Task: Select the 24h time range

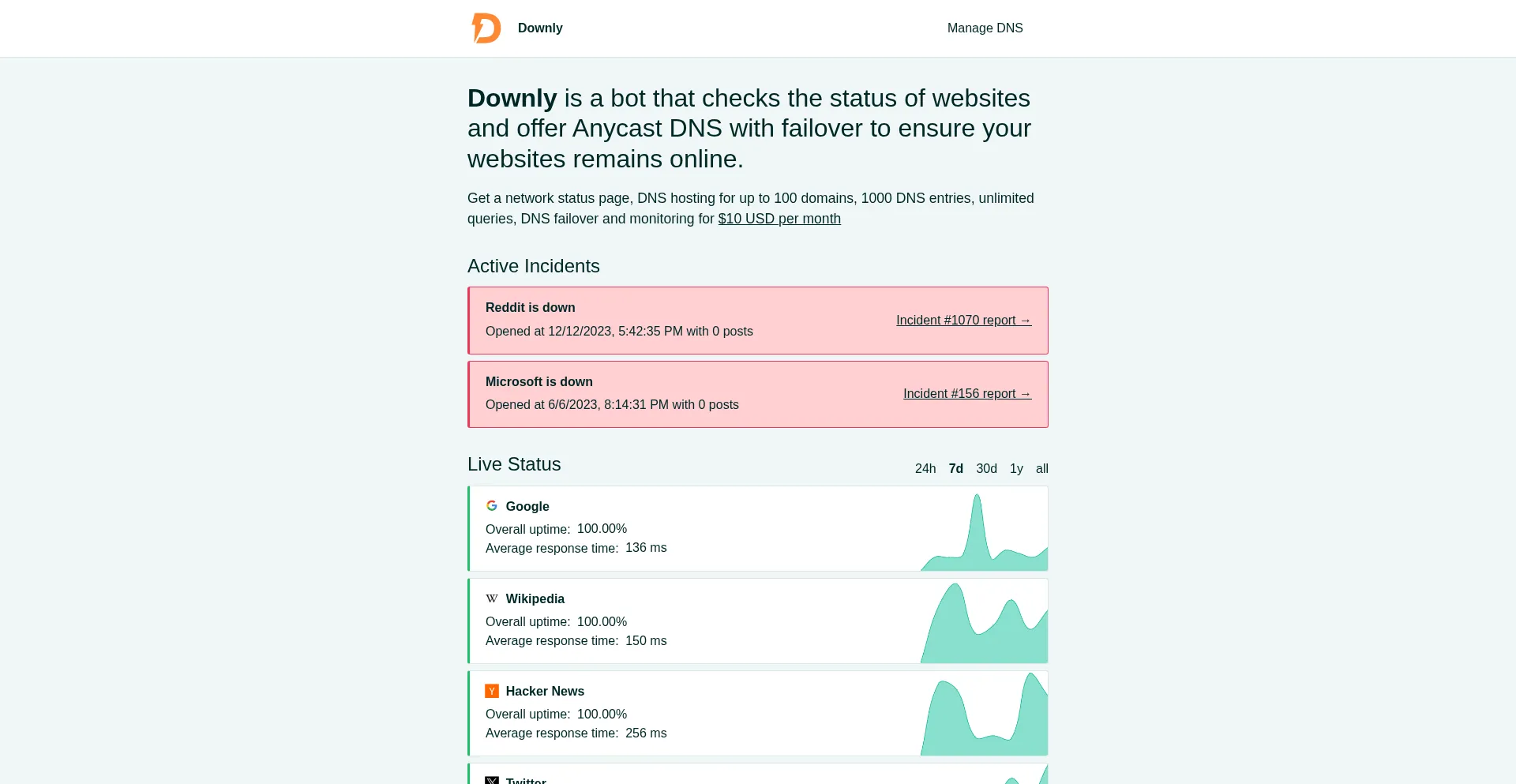Action: [925, 469]
